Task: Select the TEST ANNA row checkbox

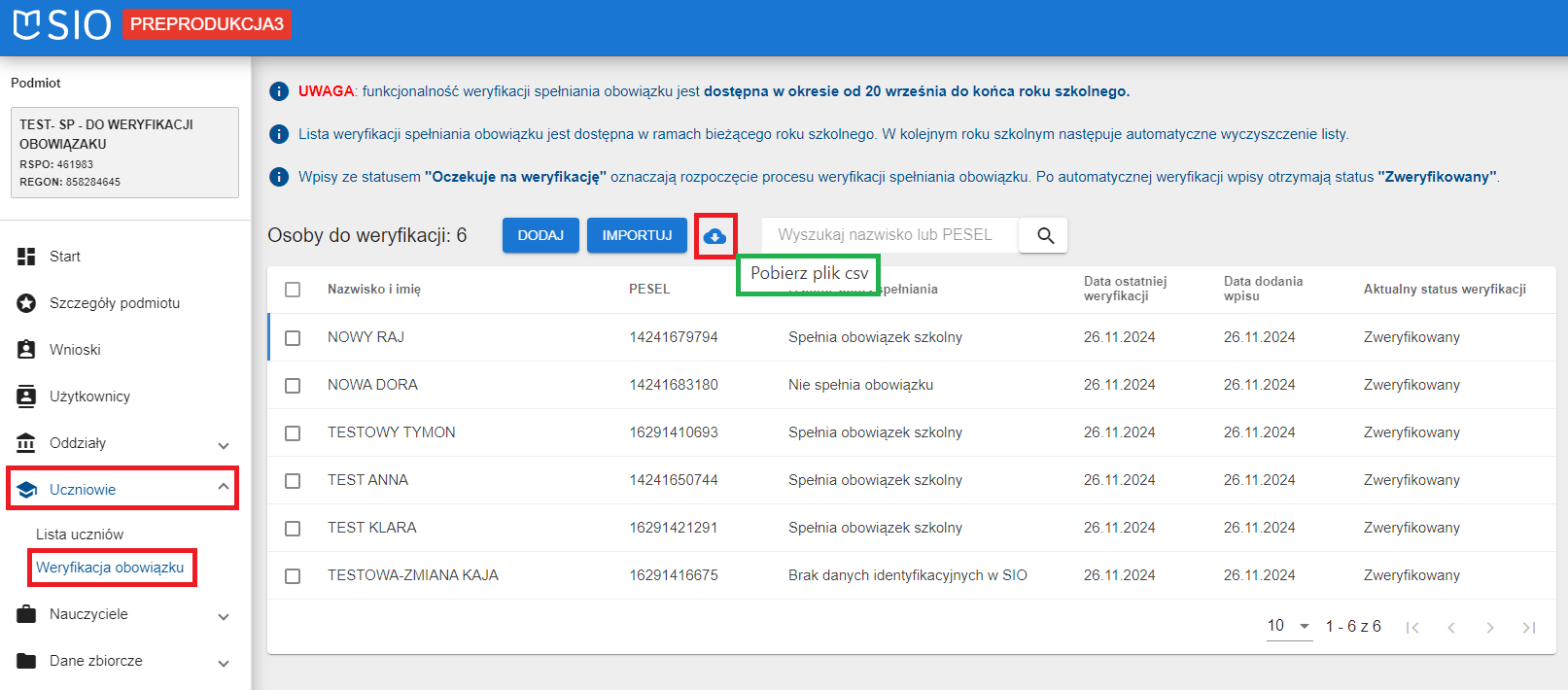Action: click(293, 481)
